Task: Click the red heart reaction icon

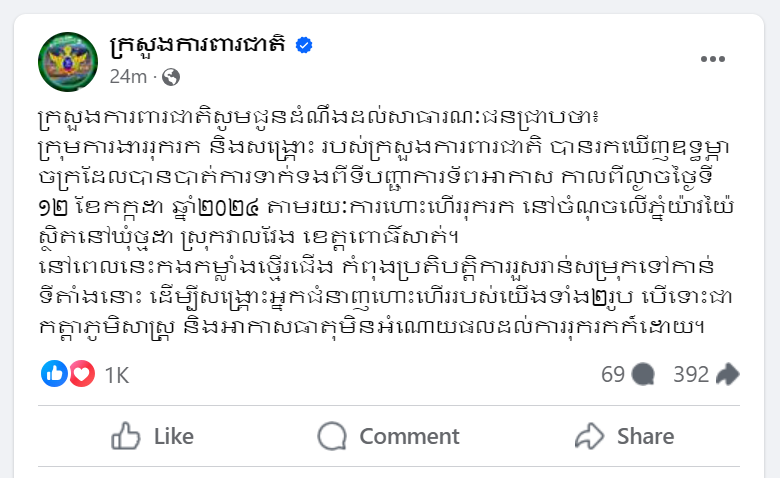Action: [x=80, y=374]
